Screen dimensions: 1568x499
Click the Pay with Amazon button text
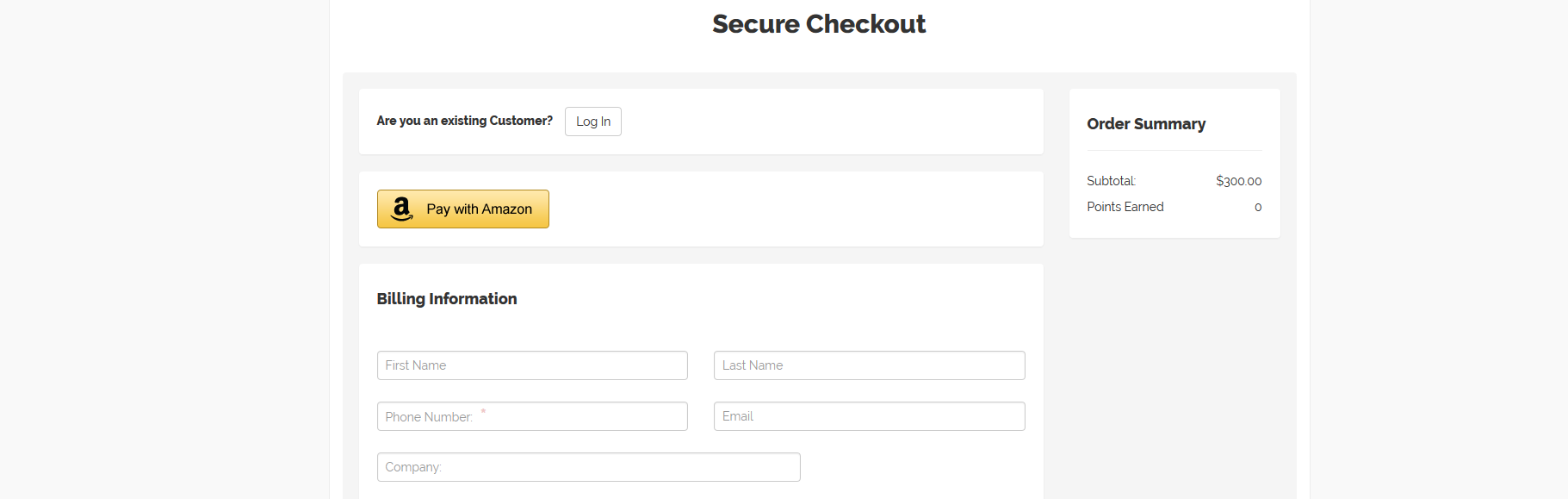[x=479, y=209]
